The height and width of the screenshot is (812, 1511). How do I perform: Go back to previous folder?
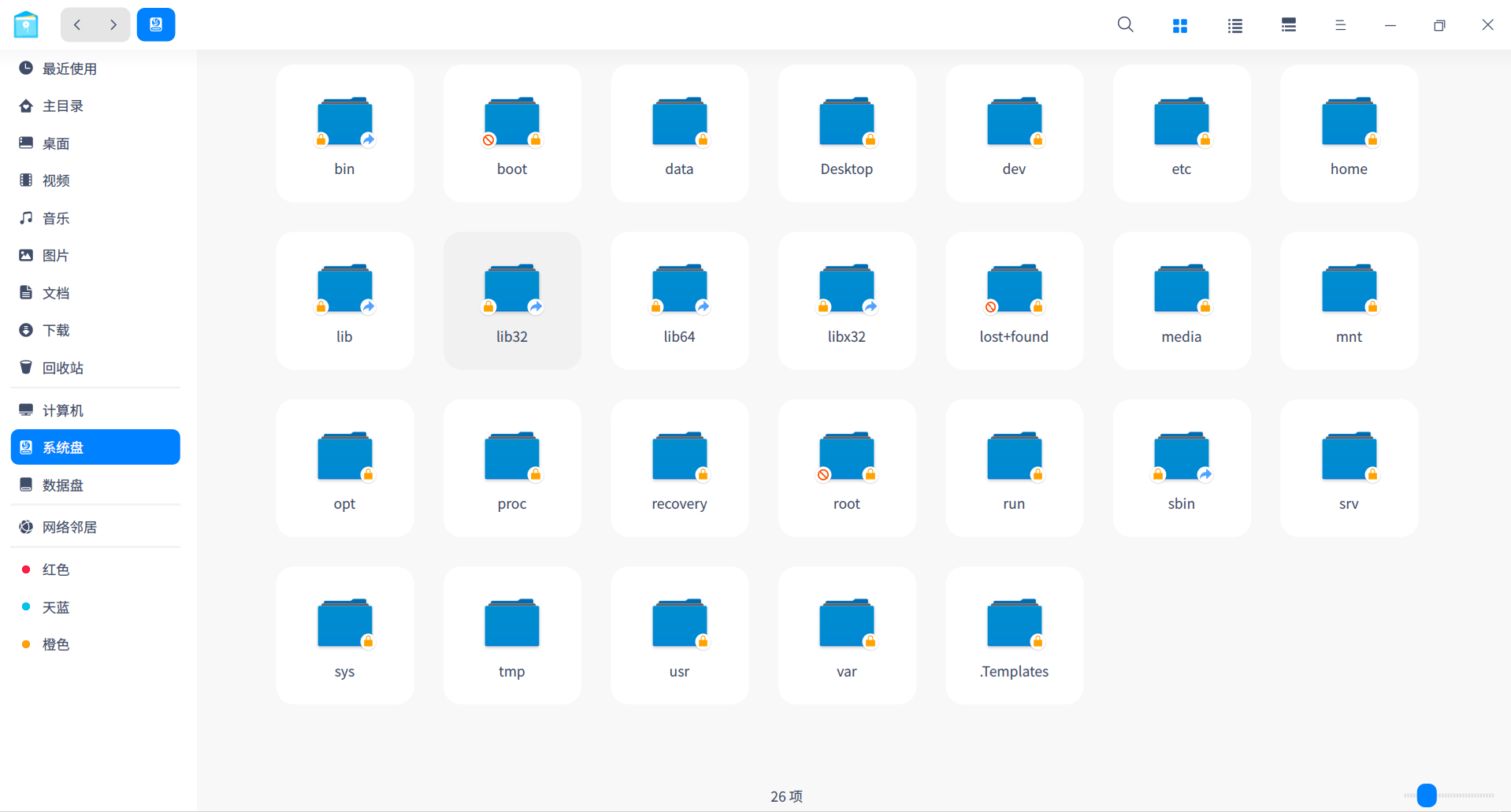coord(77,25)
